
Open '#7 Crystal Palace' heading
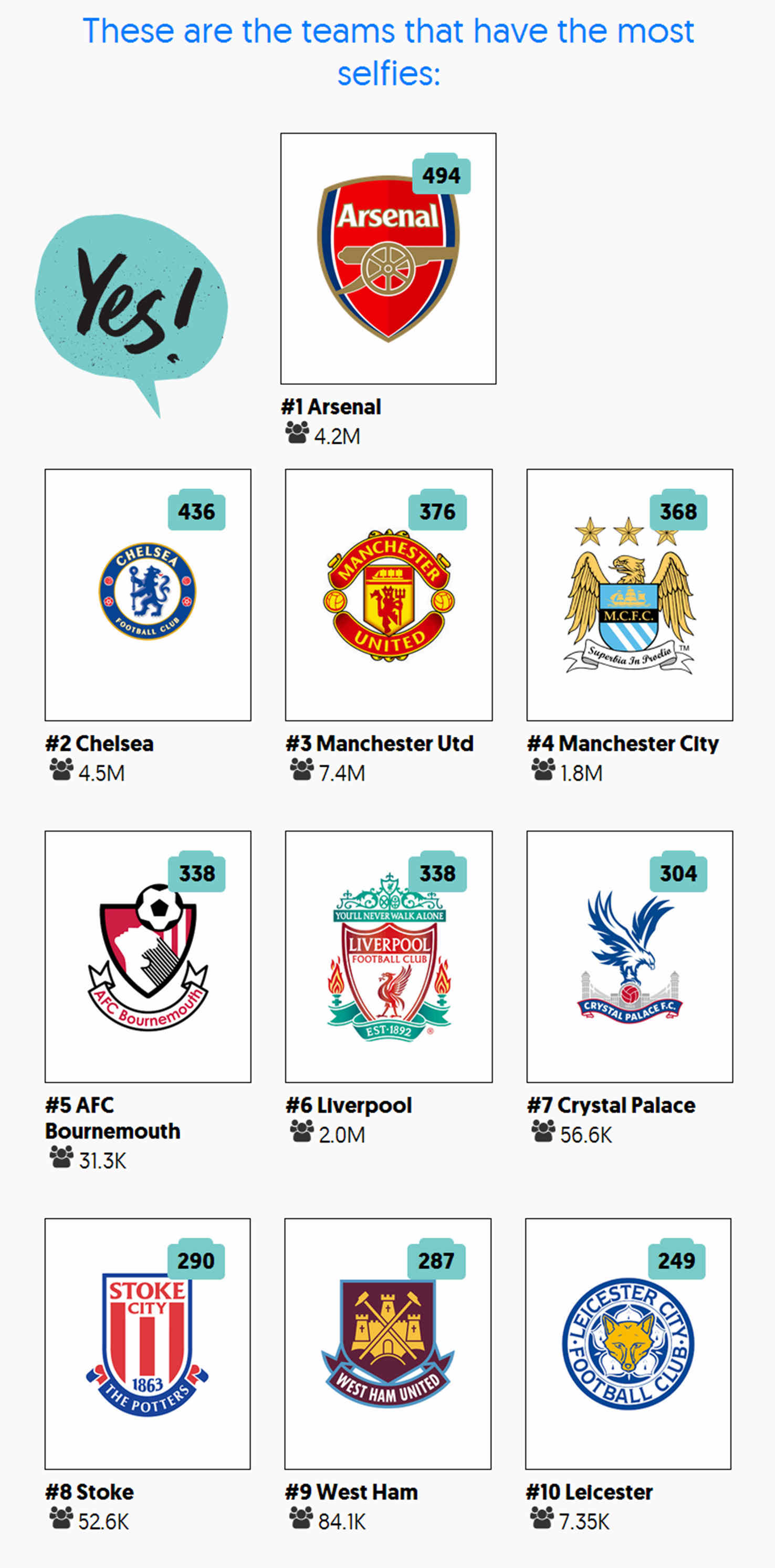(x=611, y=1105)
